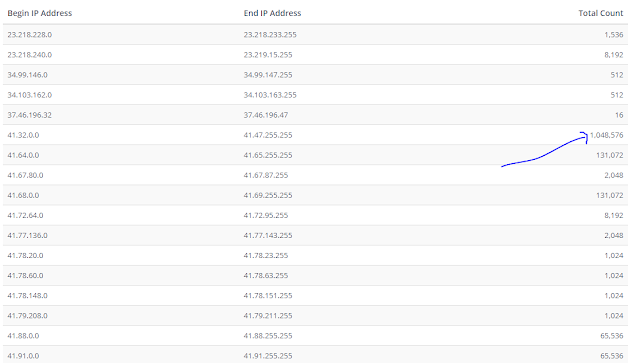Select begin address 41.88.0.0
The image size is (640, 363).
coord(23,335)
